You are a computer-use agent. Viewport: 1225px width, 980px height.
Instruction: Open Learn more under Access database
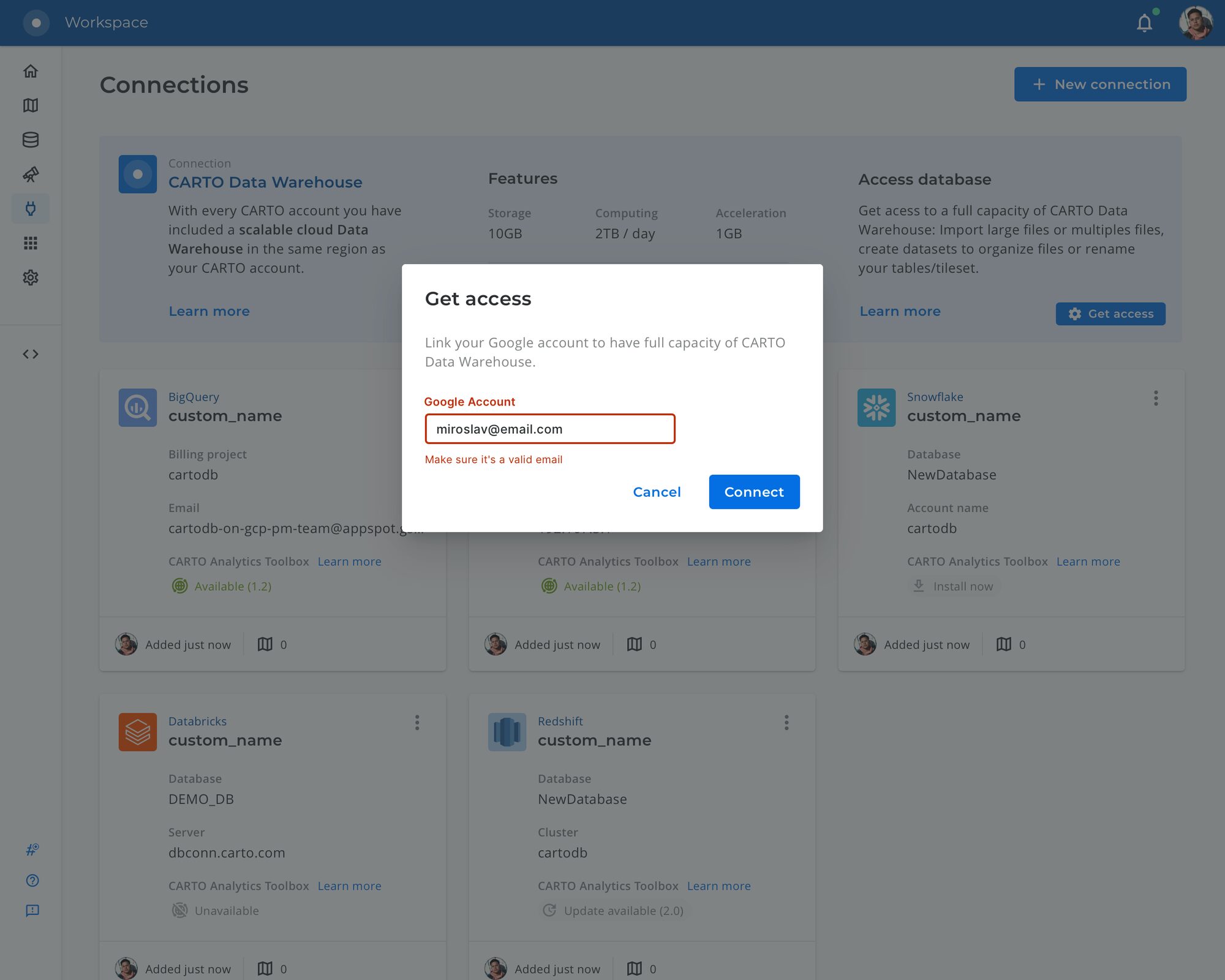tap(900, 311)
